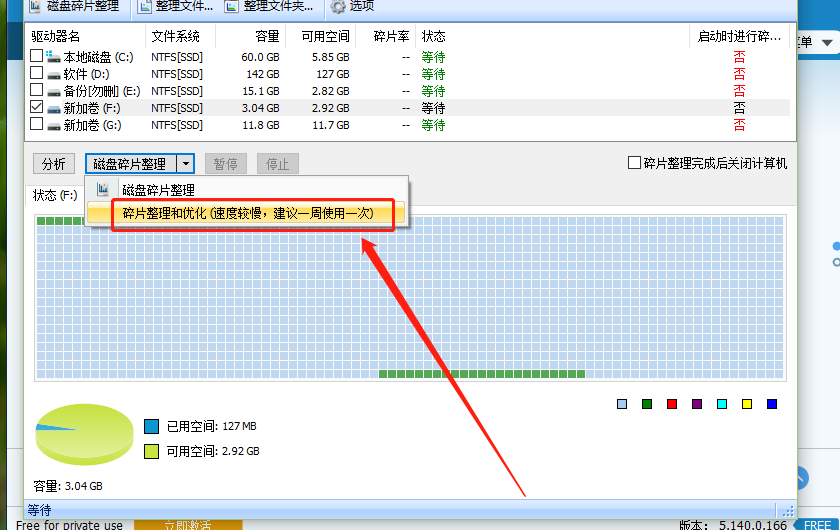This screenshot has height=530, width=840.
Task: Open the 选项 settings gear tab
Action: pos(351,6)
